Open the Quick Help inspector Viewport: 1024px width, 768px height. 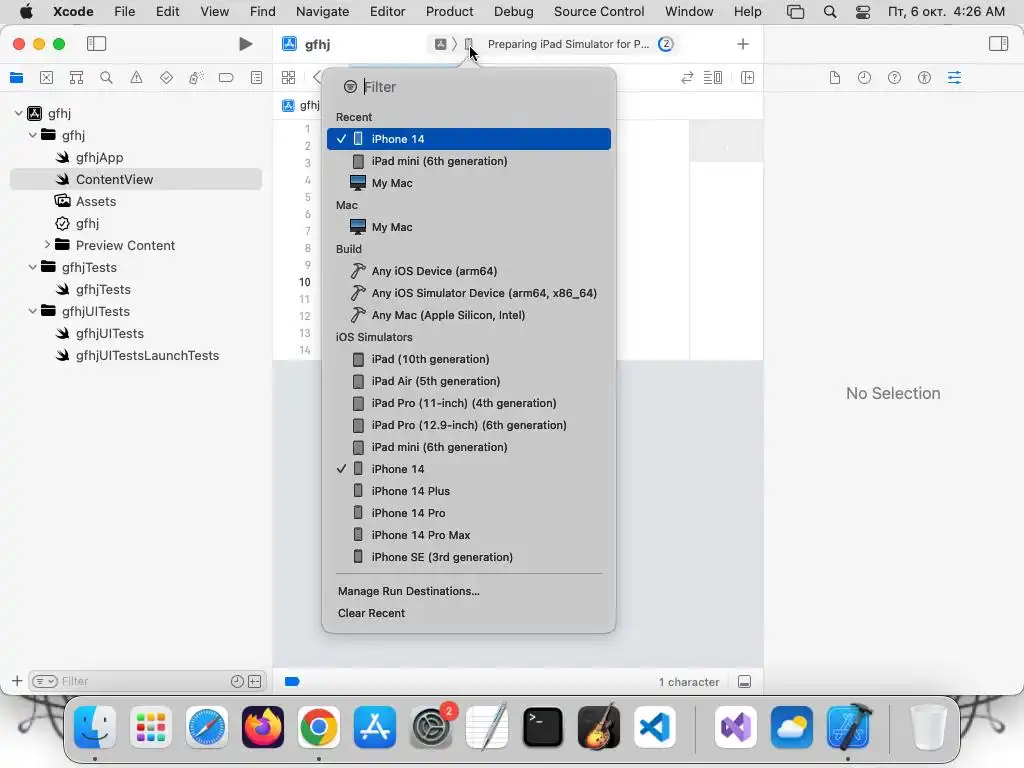coord(894,78)
